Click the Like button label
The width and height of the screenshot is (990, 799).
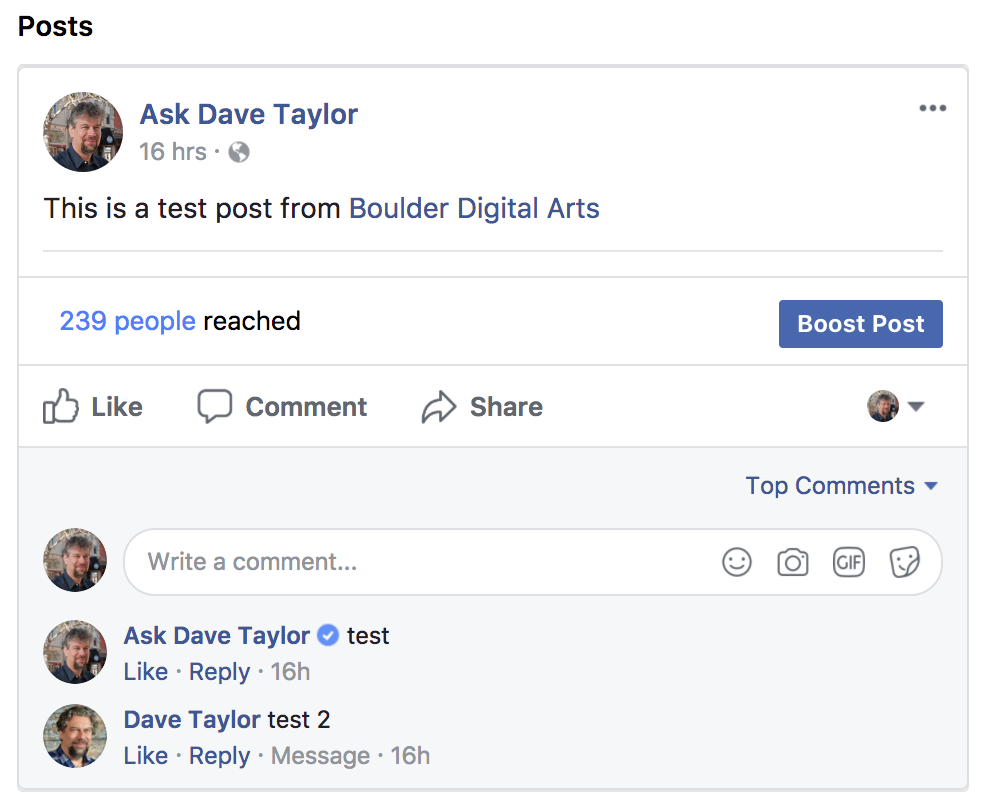coord(117,407)
